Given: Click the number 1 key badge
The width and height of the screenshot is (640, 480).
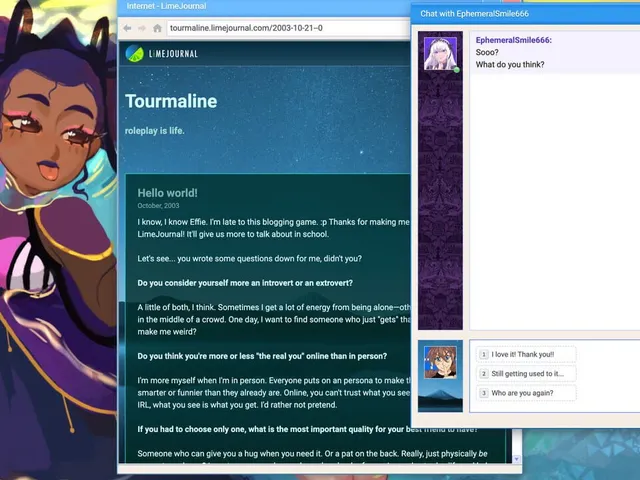Looking at the screenshot, I should pyautogui.click(x=484, y=354).
